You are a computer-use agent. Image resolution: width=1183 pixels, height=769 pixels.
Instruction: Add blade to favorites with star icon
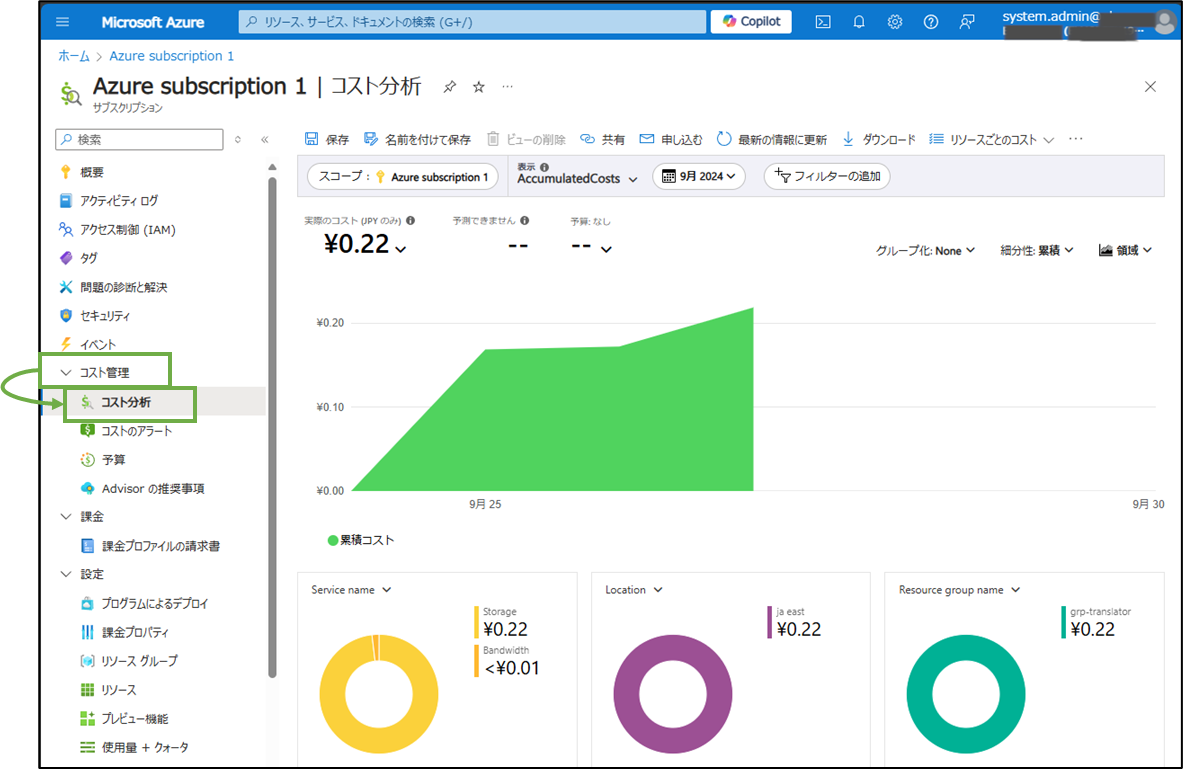point(478,87)
